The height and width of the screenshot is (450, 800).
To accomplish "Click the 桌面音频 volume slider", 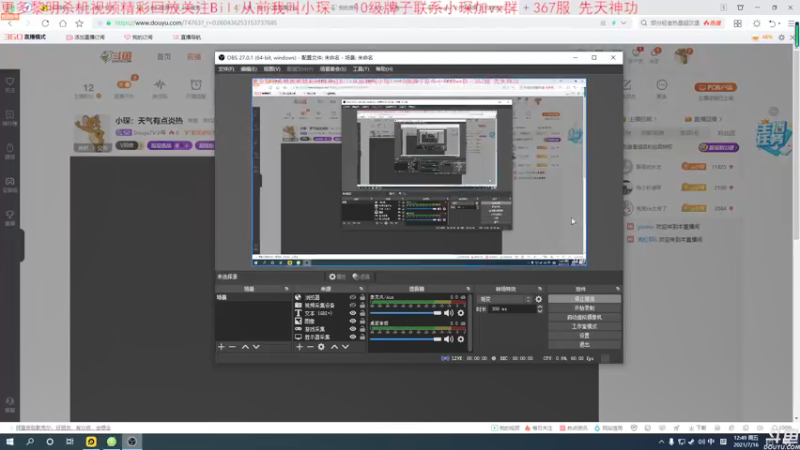I will [406, 339].
